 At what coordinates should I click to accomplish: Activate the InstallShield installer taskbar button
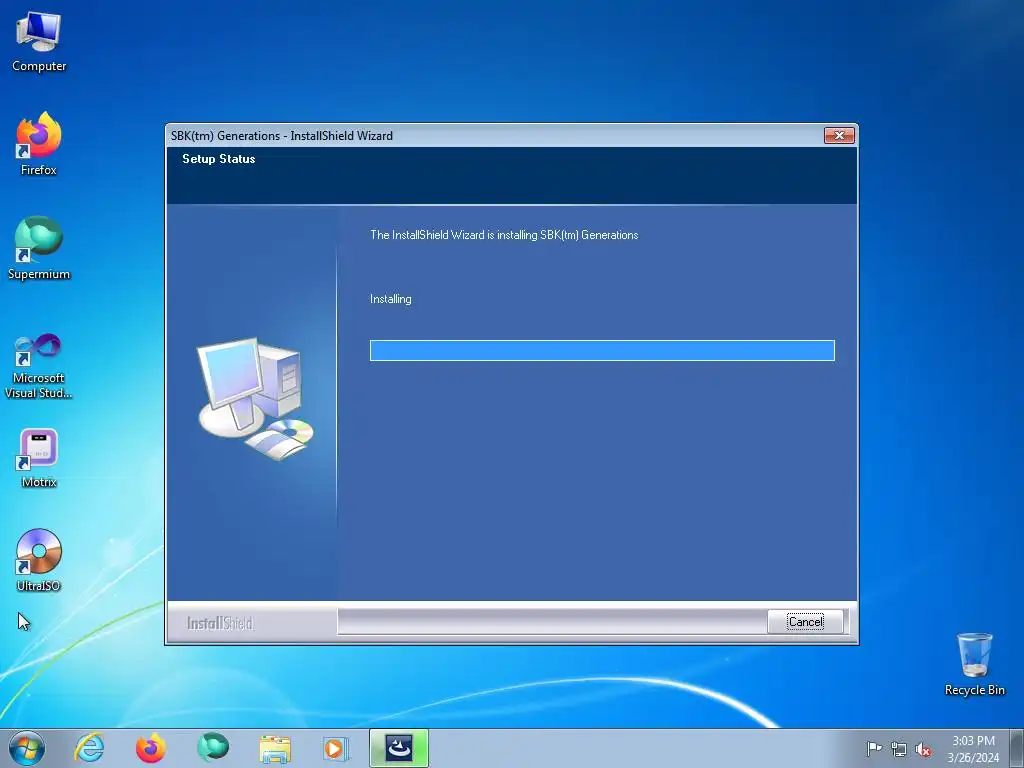click(398, 748)
